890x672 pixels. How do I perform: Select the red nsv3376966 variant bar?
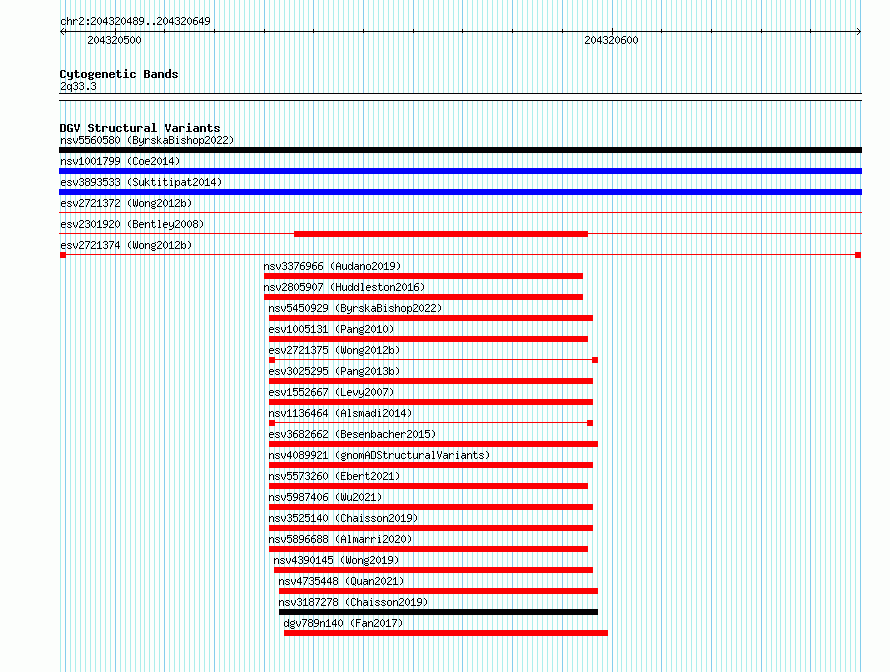[423, 276]
